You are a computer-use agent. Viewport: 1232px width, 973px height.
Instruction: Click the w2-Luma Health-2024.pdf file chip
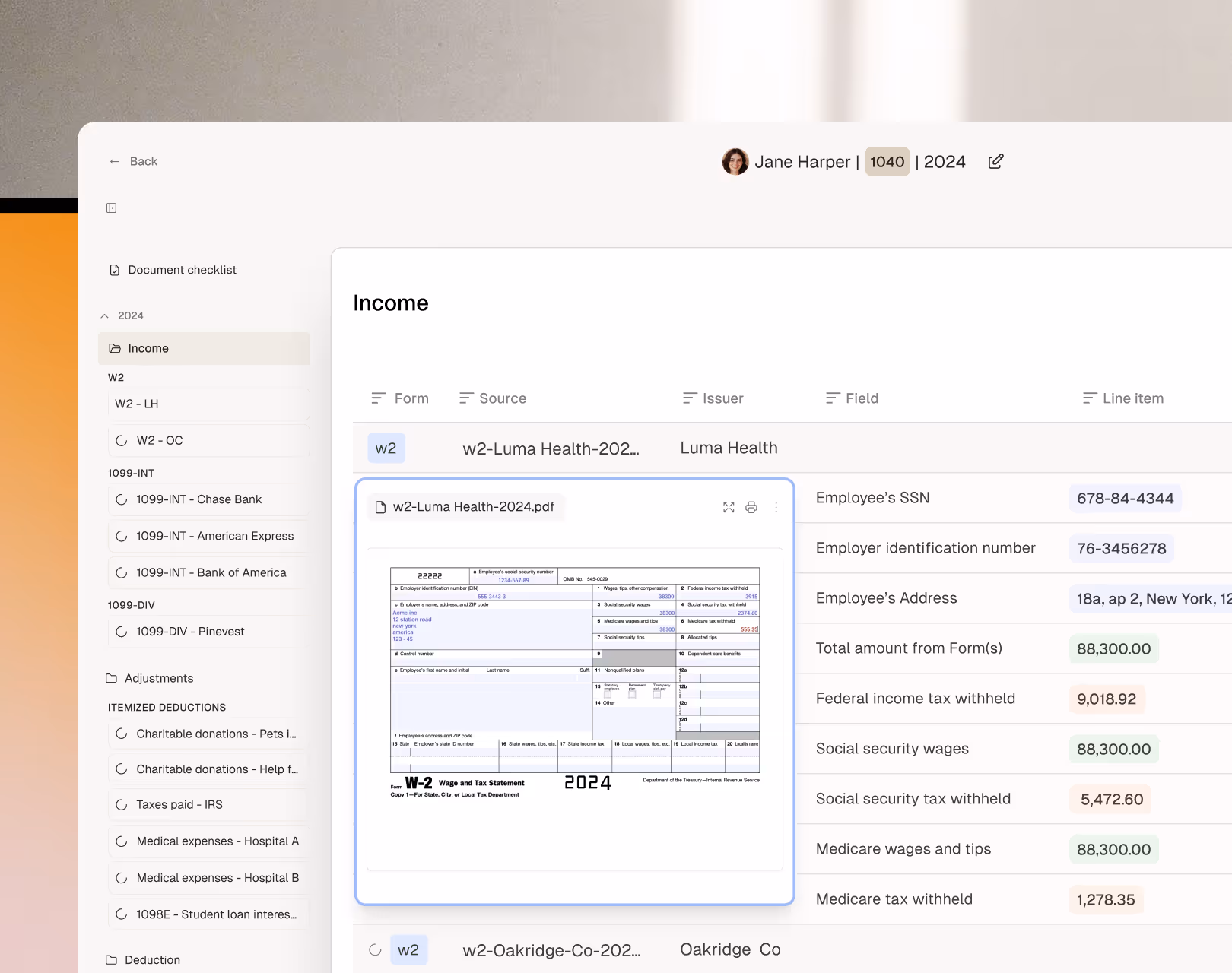coord(465,507)
